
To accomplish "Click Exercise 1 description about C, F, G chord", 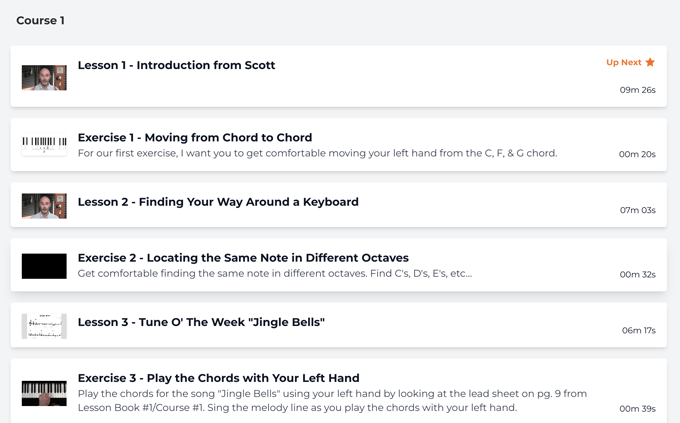I will (x=317, y=153).
